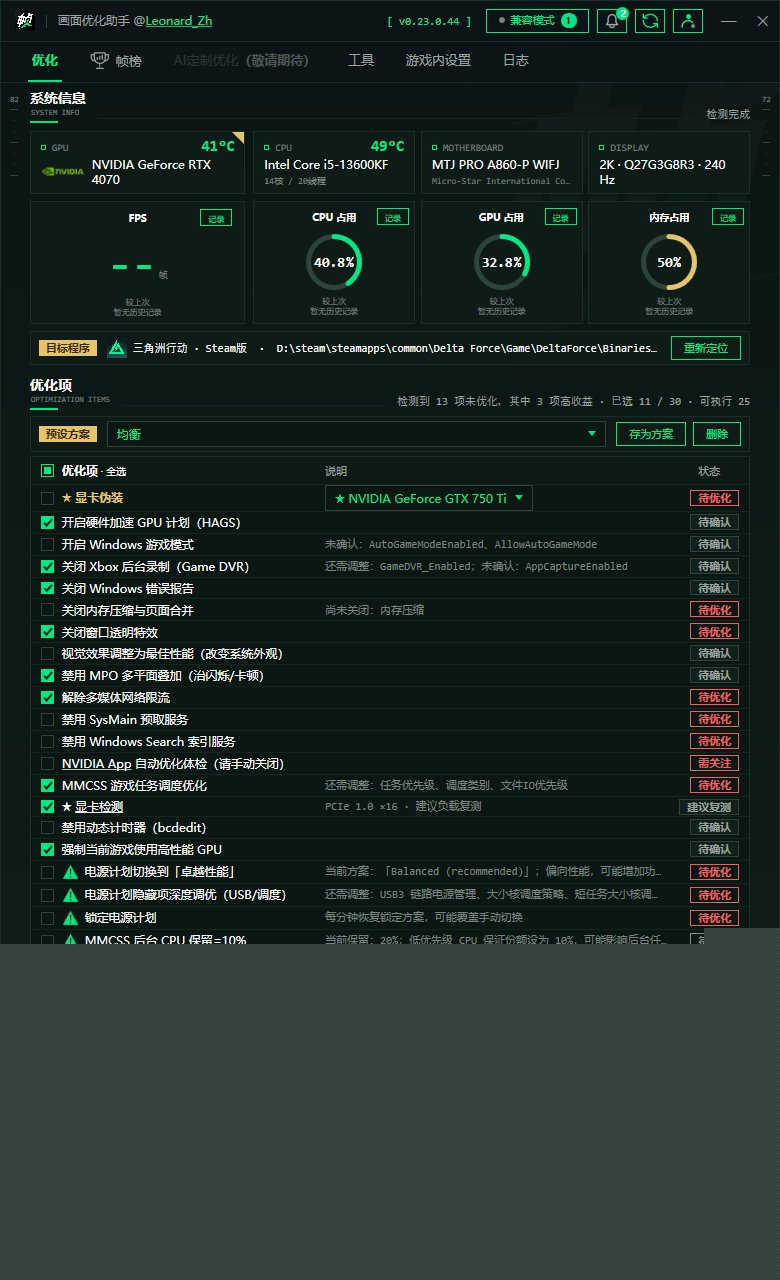Screen dimensions: 780x1280
Task: Click the 删除 button
Action: click(717, 434)
